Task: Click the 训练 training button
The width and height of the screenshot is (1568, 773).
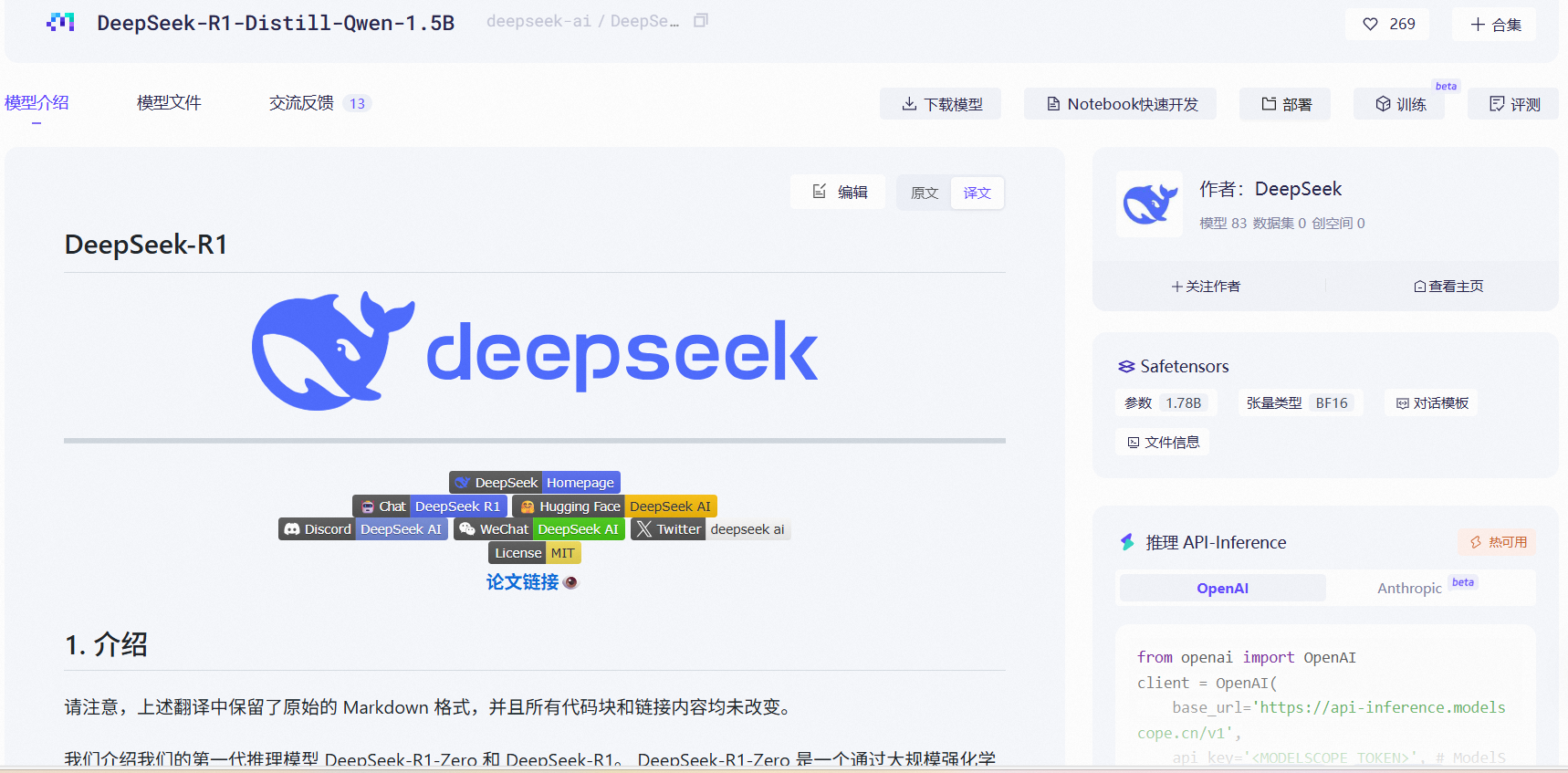Action: tap(1399, 104)
